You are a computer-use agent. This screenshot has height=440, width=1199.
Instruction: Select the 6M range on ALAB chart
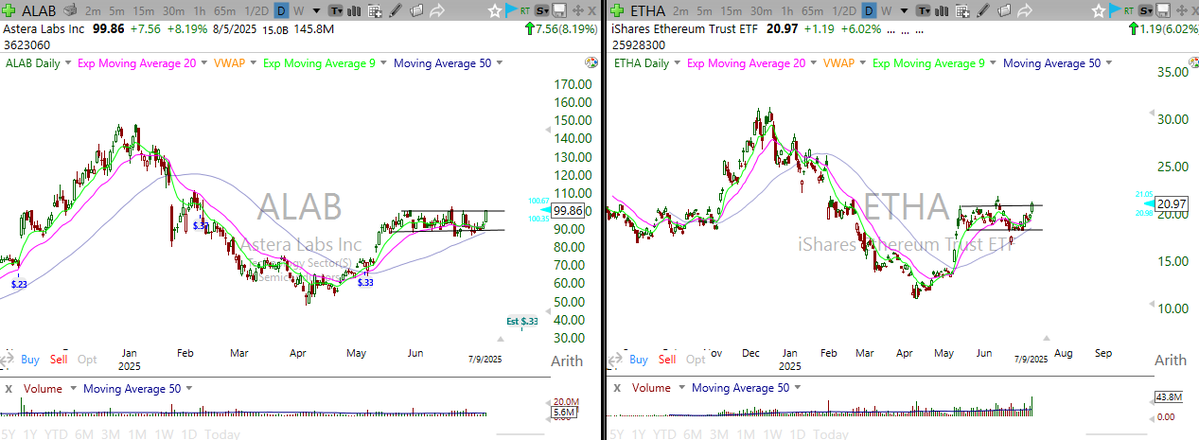coord(84,434)
